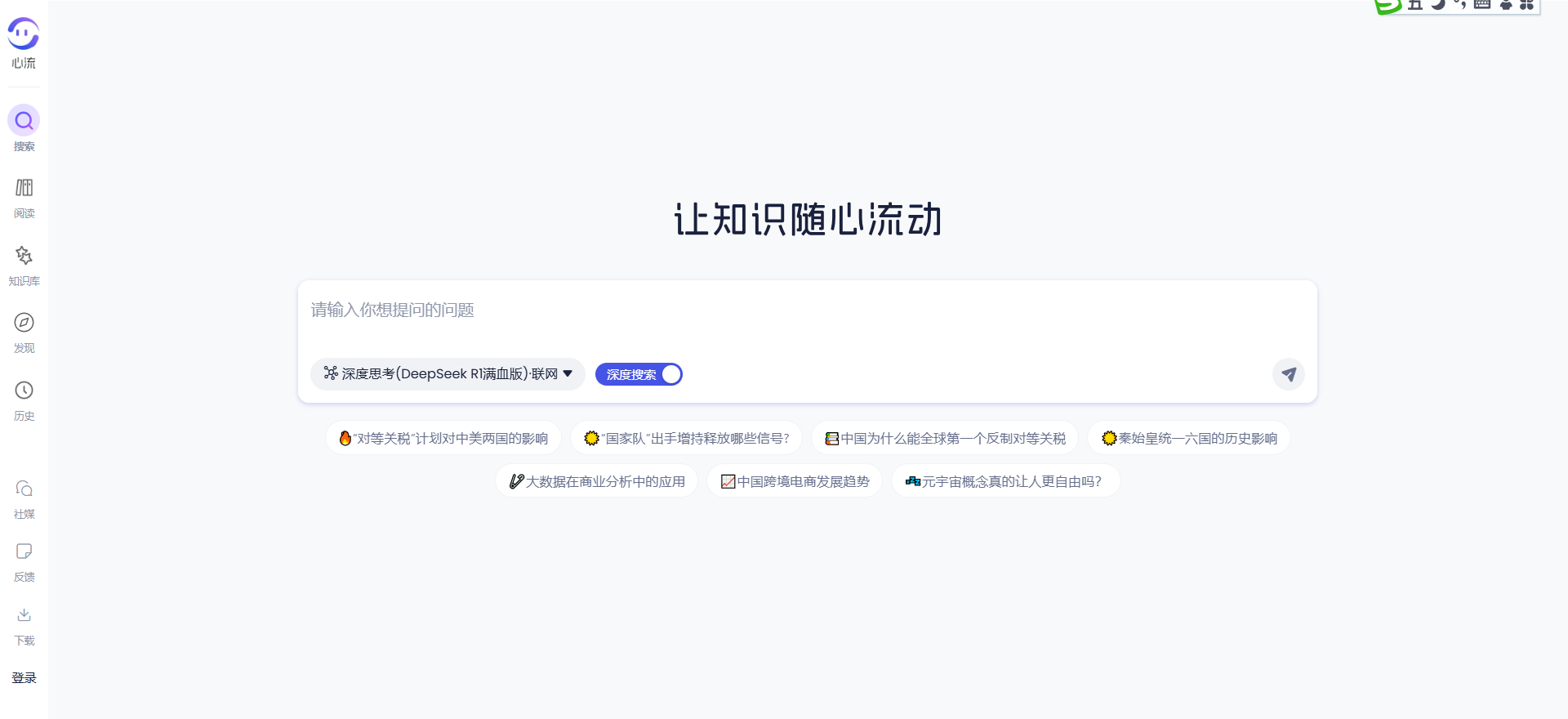Open the 知识库 knowledge base
1568x719 pixels.
point(24,257)
